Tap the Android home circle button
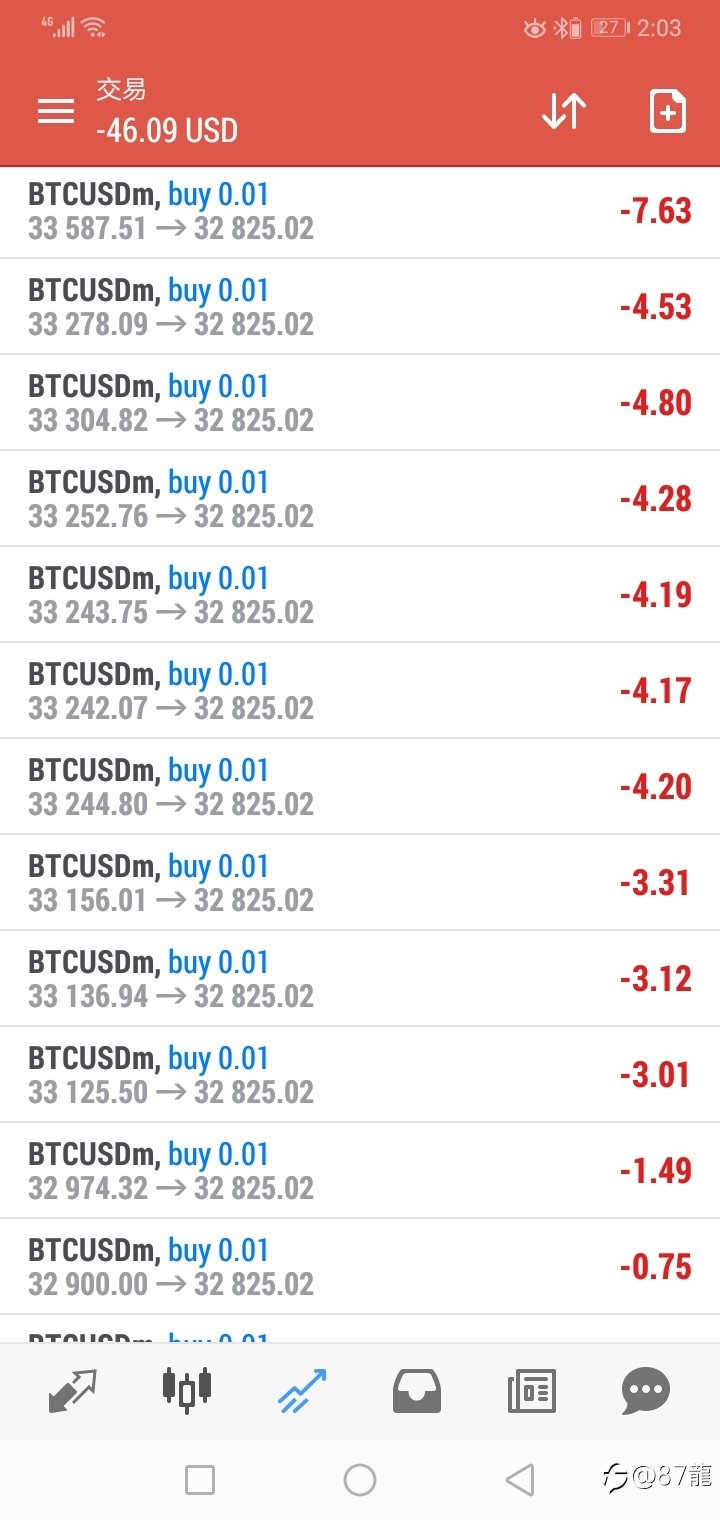 [360, 1480]
